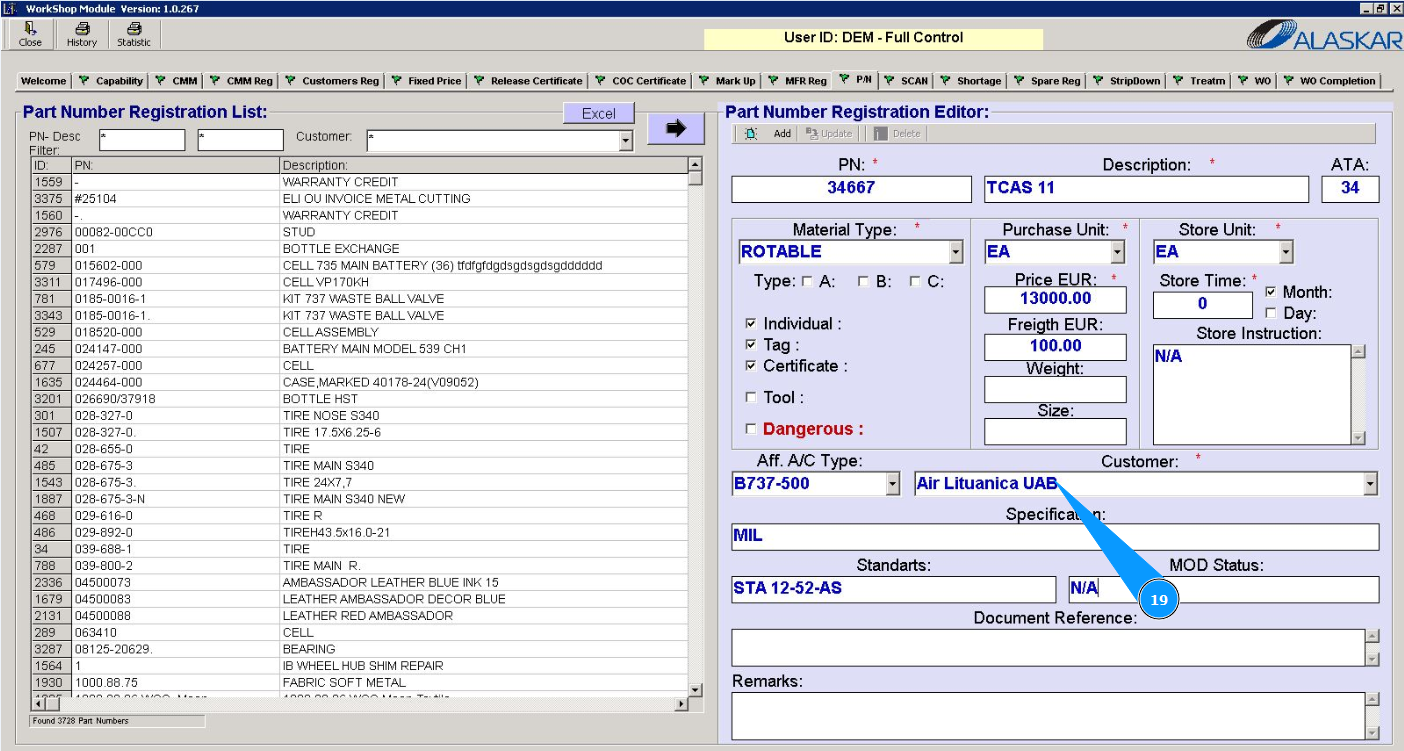Click the Price EUR input field
The width and height of the screenshot is (1404, 751).
[1055, 299]
